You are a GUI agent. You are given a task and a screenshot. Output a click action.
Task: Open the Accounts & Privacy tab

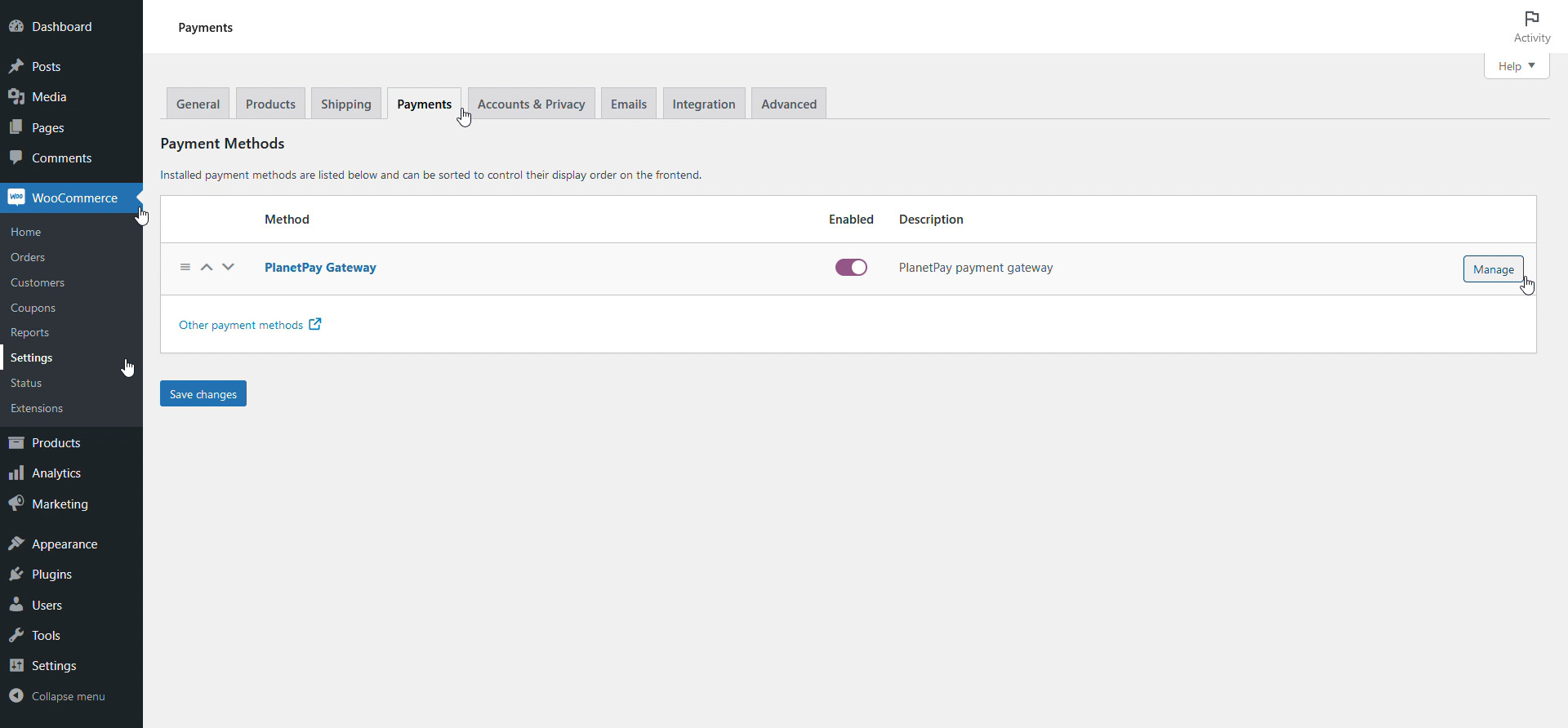532,104
